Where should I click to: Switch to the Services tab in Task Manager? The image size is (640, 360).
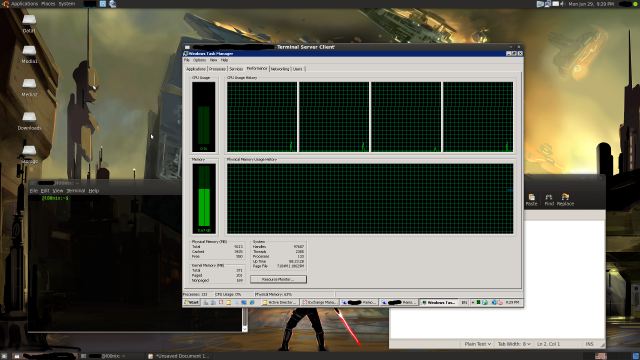(x=236, y=69)
